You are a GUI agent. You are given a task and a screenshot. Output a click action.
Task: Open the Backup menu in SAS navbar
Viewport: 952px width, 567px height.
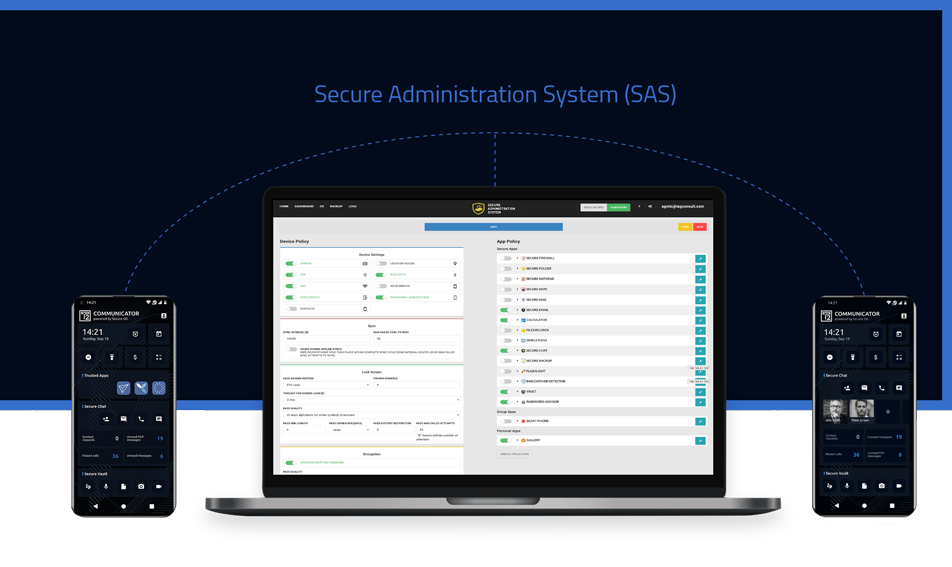tap(336, 206)
